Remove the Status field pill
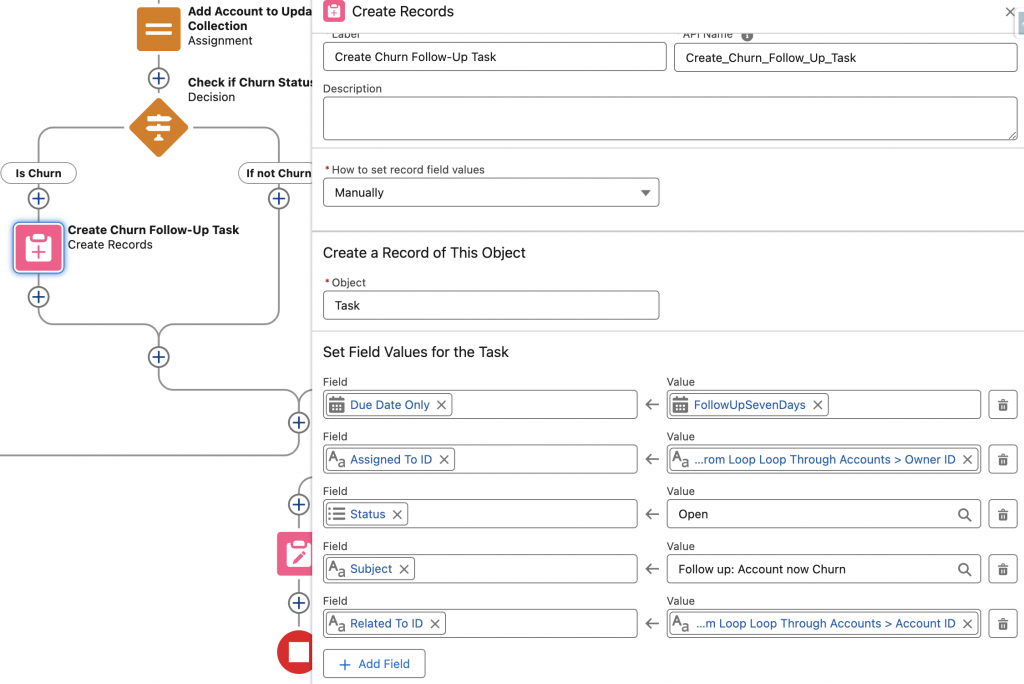The width and height of the screenshot is (1024, 684). [397, 514]
